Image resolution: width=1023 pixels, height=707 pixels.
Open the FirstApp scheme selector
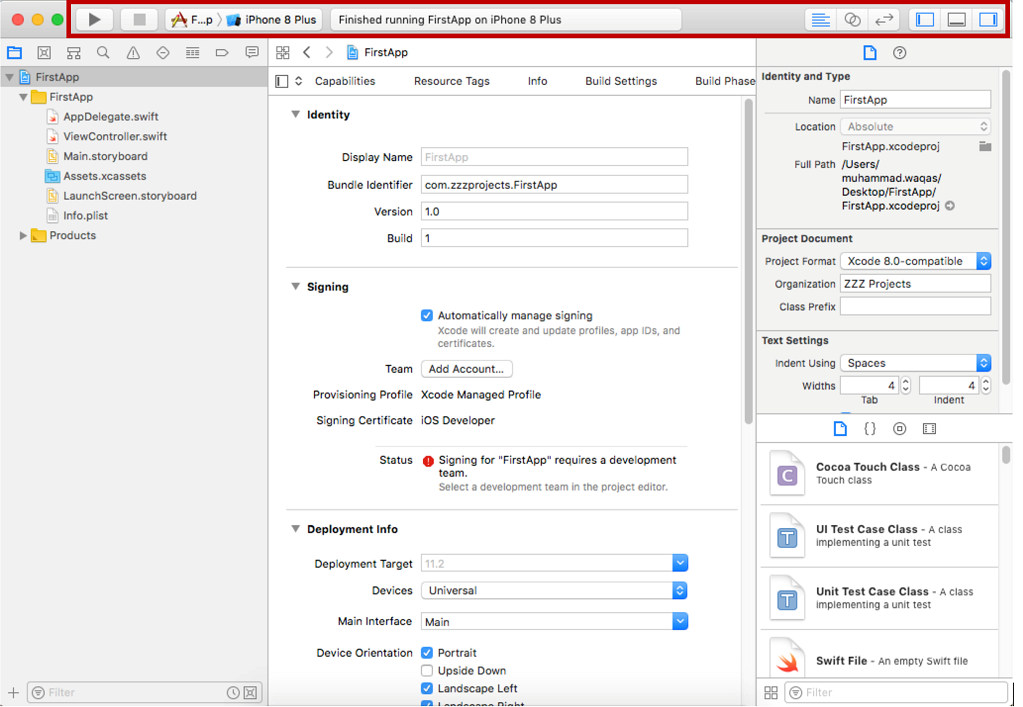(191, 20)
